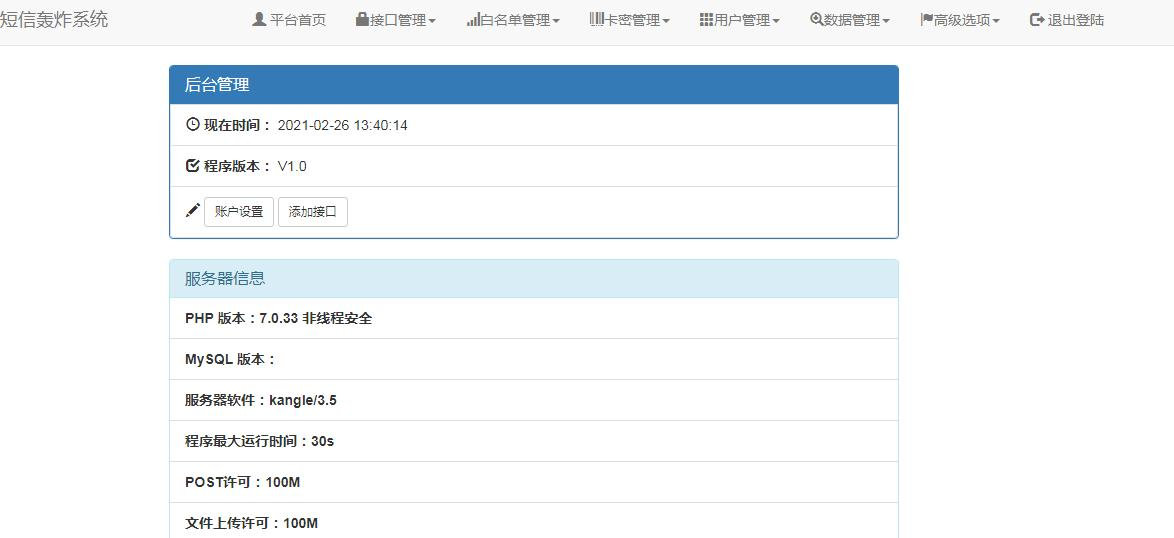Click the PHP 版本：7.0.33 row

534,318
